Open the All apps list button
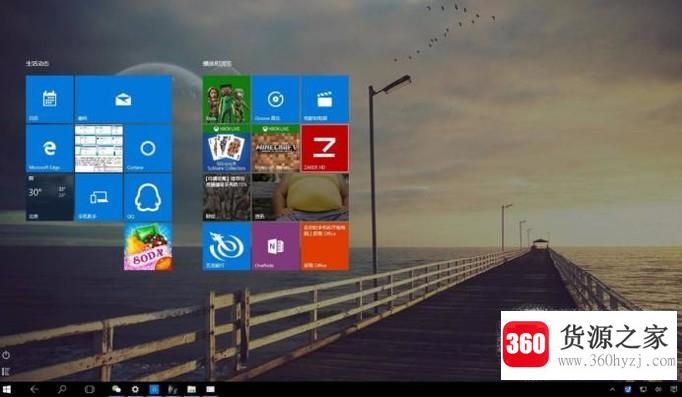682x397 pixels. tap(6, 372)
